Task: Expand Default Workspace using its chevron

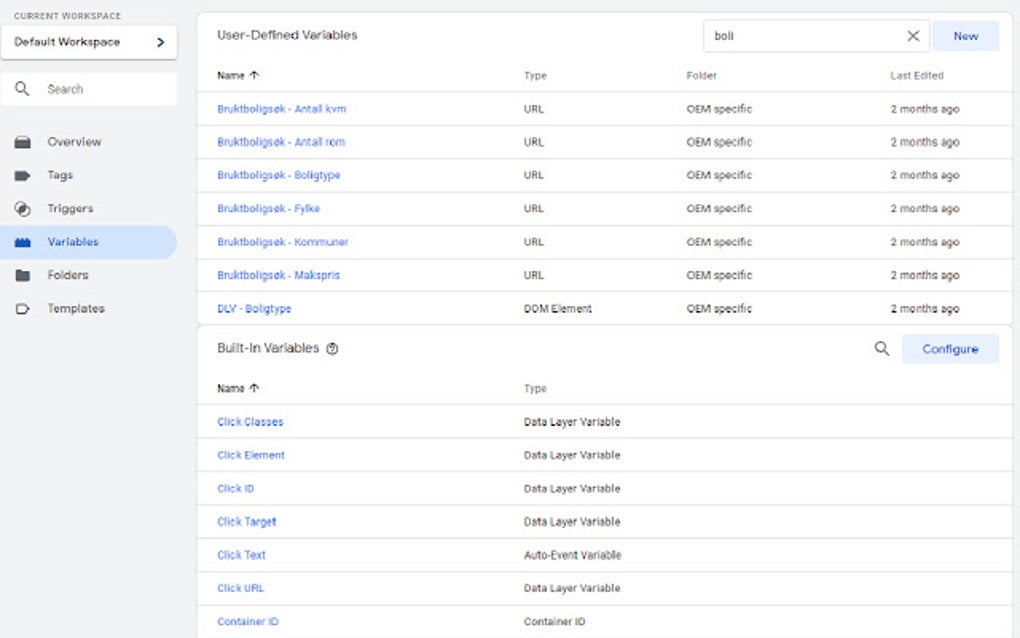Action: point(160,42)
